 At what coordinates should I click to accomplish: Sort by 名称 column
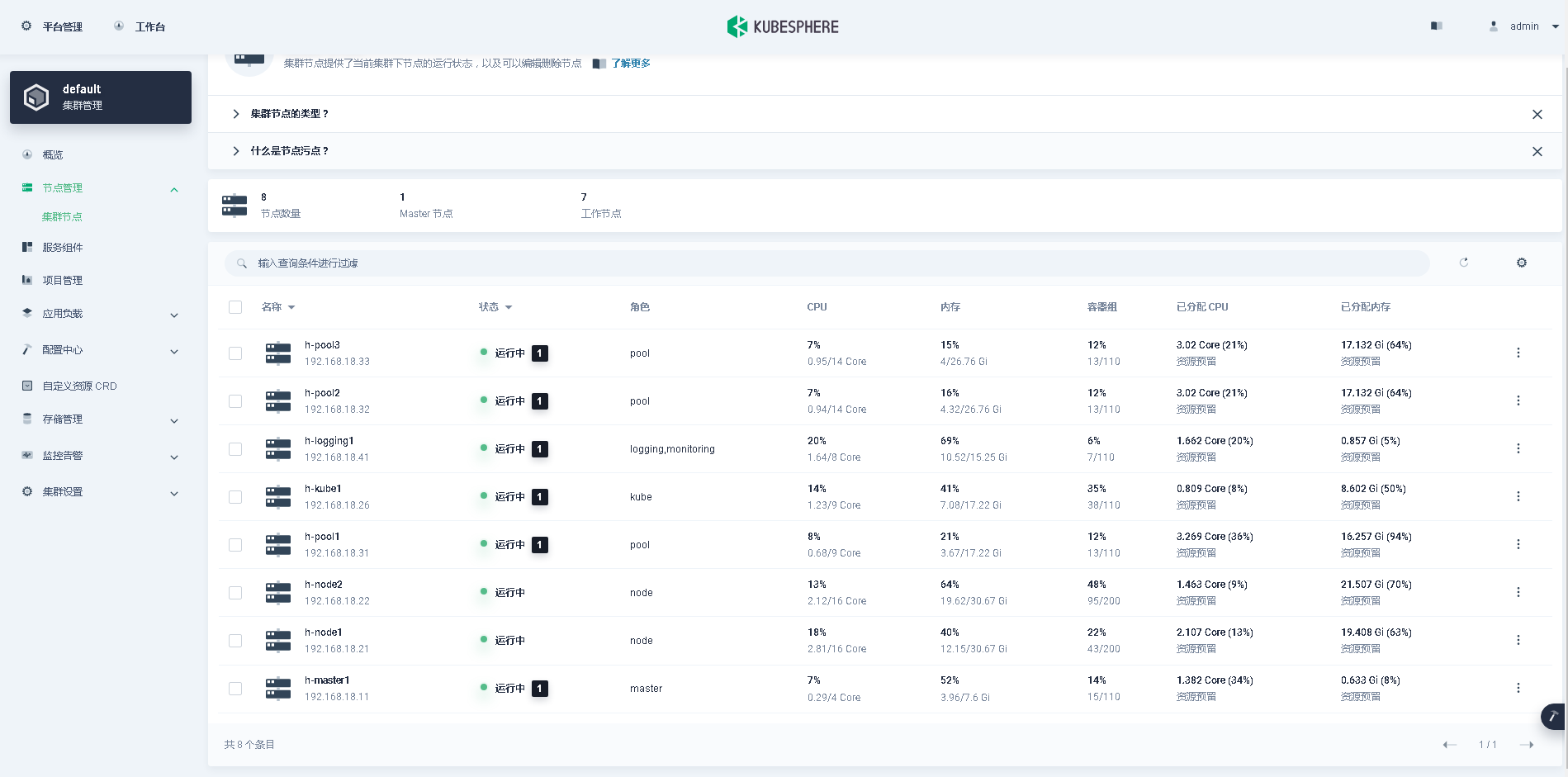tap(278, 307)
